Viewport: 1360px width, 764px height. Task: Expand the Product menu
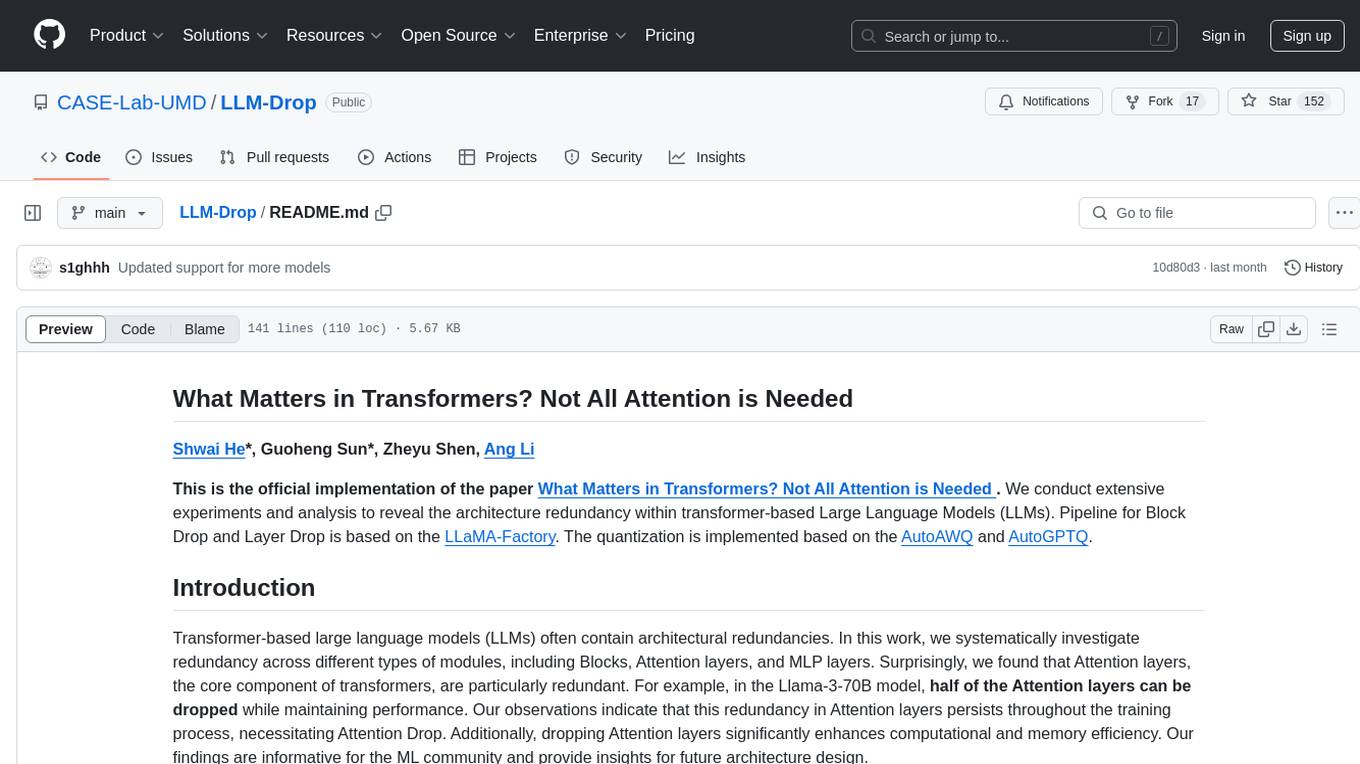127,35
